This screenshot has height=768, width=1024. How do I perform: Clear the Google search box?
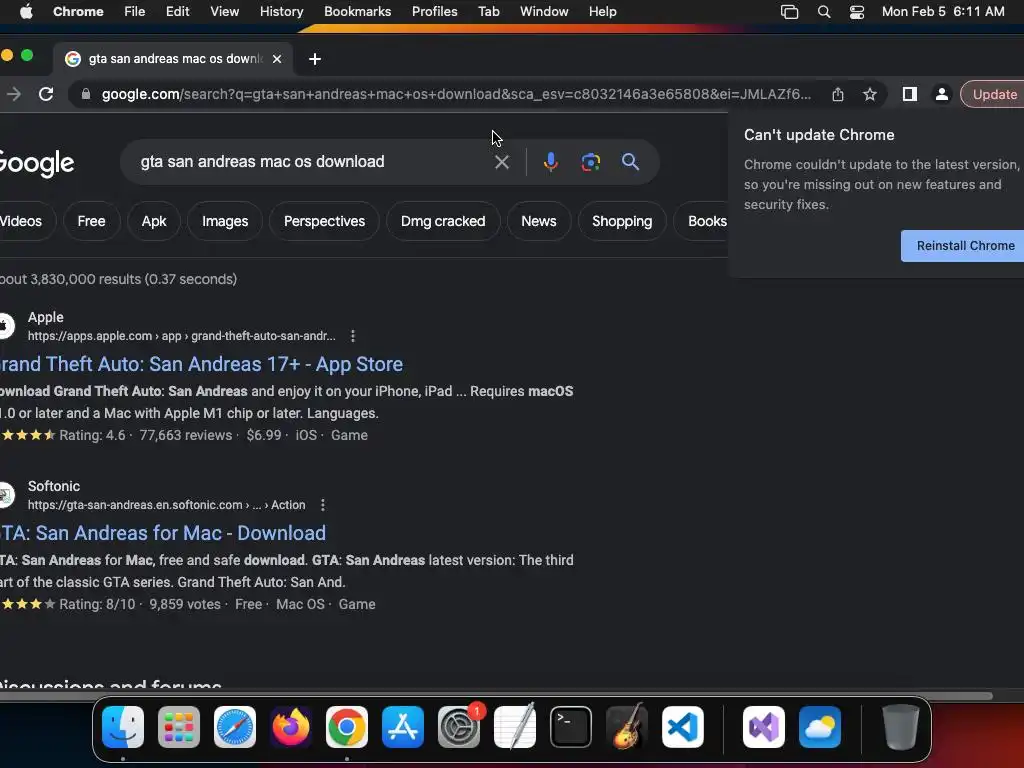[x=502, y=162]
